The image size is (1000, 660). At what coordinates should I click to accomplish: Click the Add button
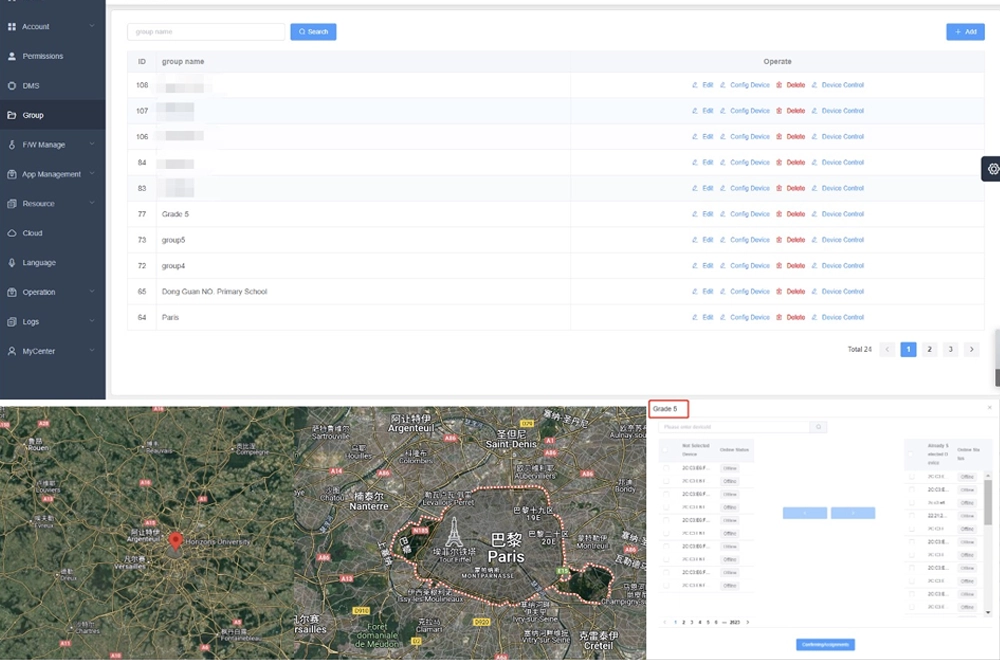(x=965, y=32)
